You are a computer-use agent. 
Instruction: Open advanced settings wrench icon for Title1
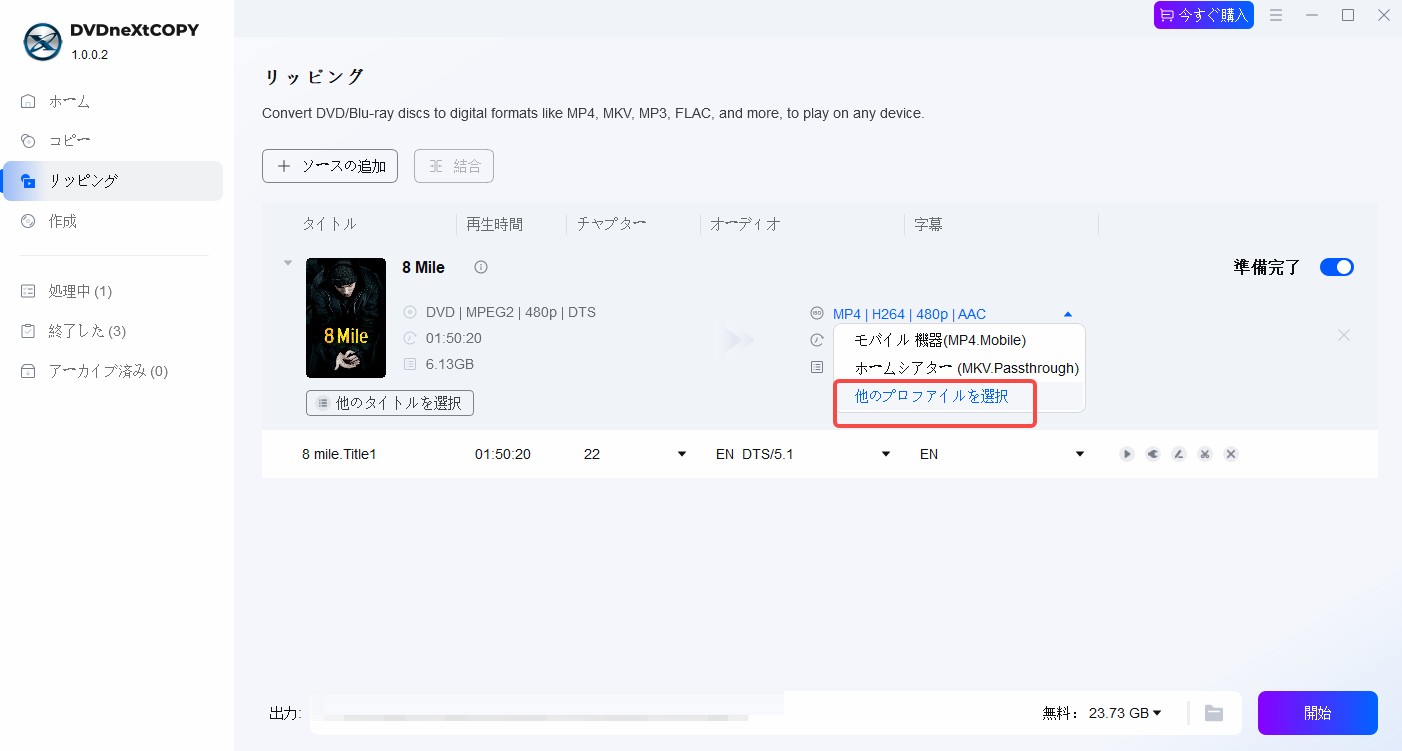pos(1153,454)
